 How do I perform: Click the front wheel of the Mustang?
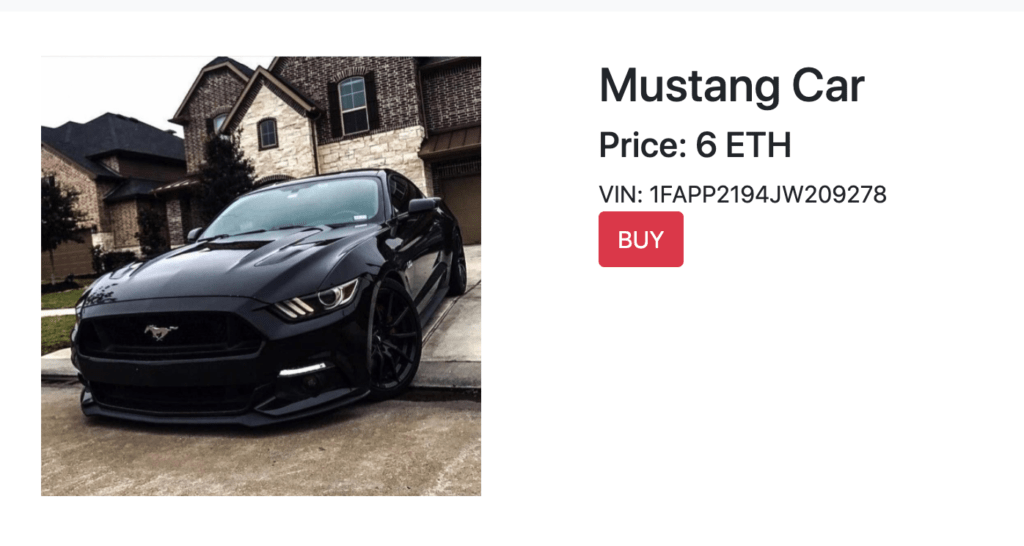(393, 340)
